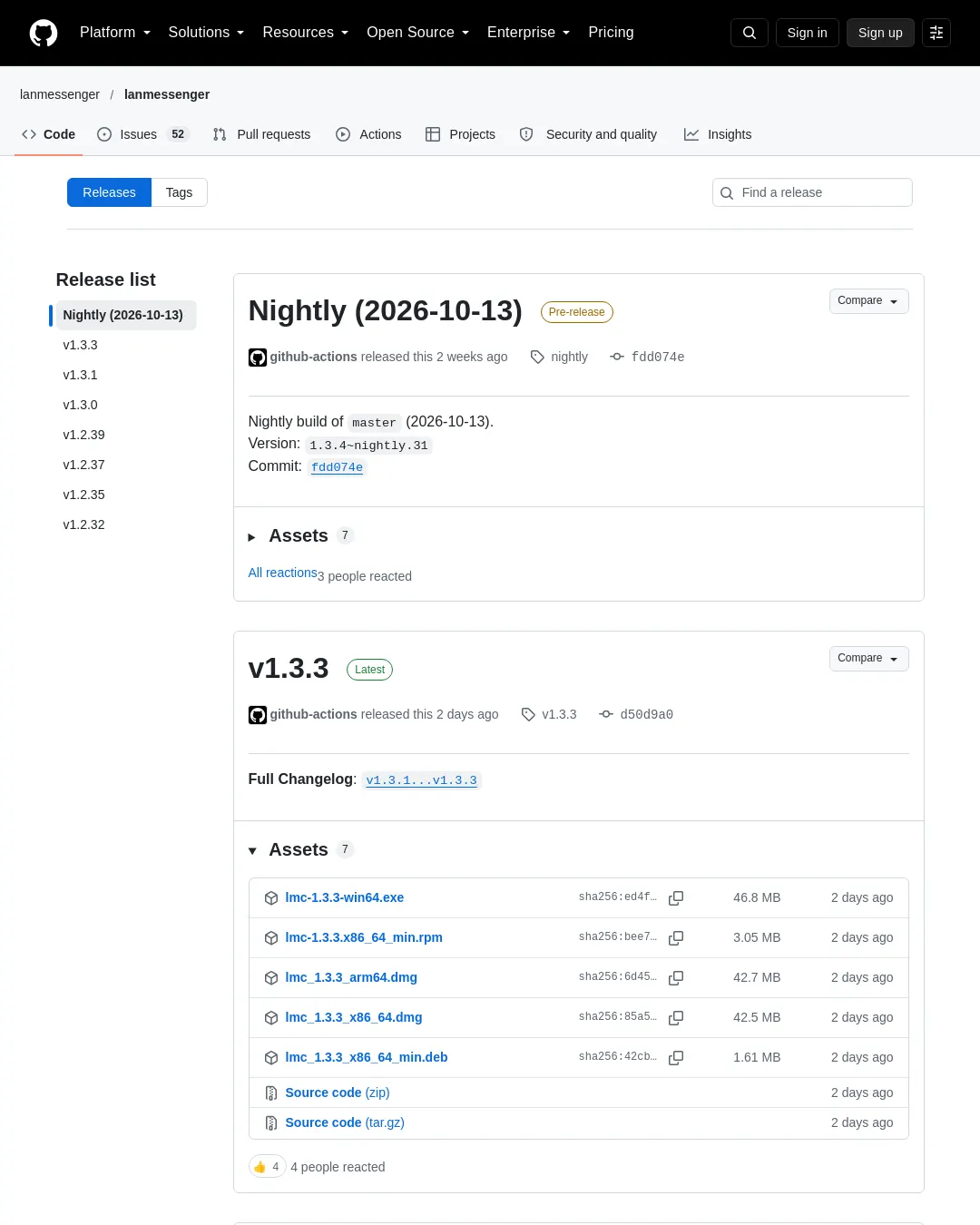Switch to the Tags view
The width and height of the screenshot is (980, 1225).
[179, 192]
